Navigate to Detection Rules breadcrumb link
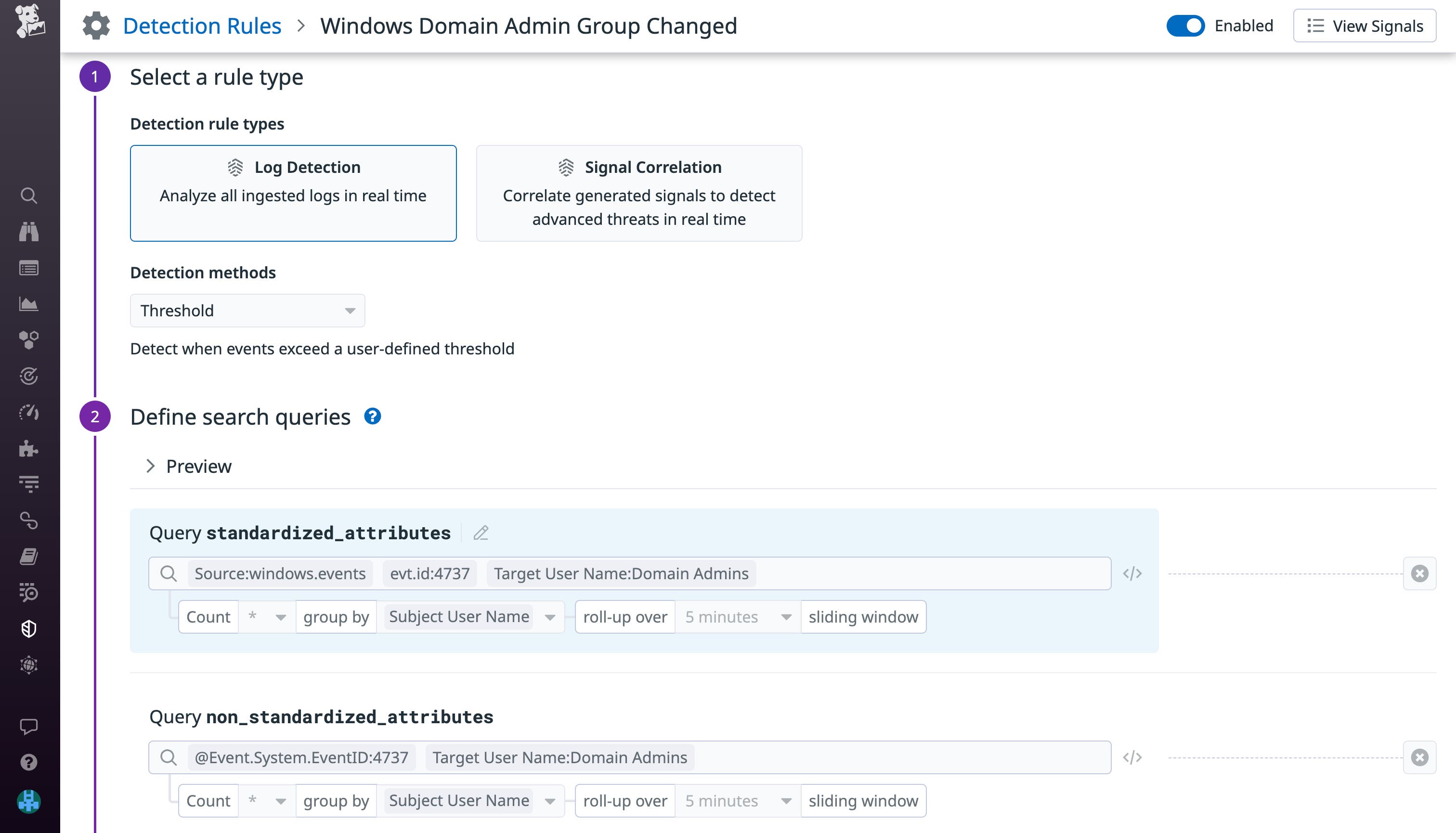The height and width of the screenshot is (833, 1456). pyautogui.click(x=203, y=25)
